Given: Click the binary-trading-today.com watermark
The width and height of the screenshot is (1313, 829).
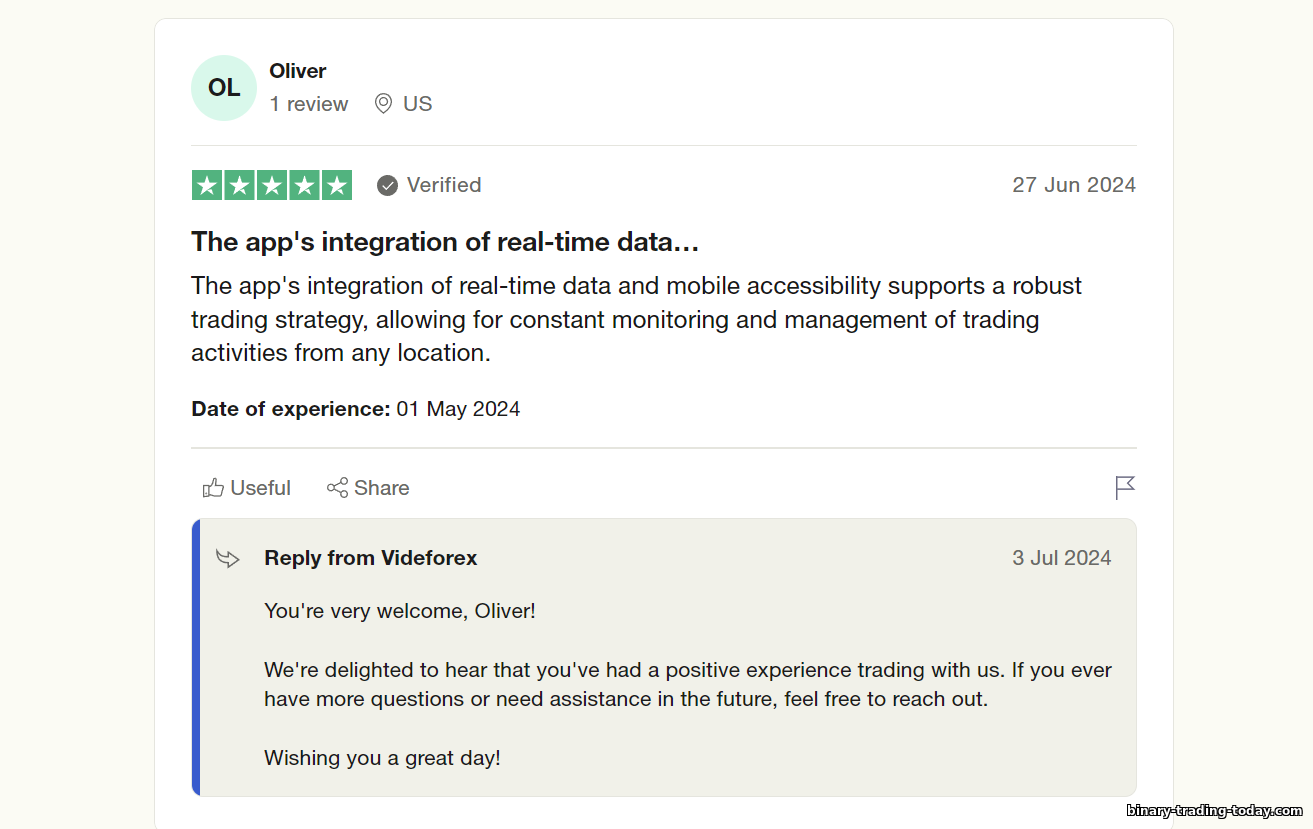Looking at the screenshot, I should 1215,811.
